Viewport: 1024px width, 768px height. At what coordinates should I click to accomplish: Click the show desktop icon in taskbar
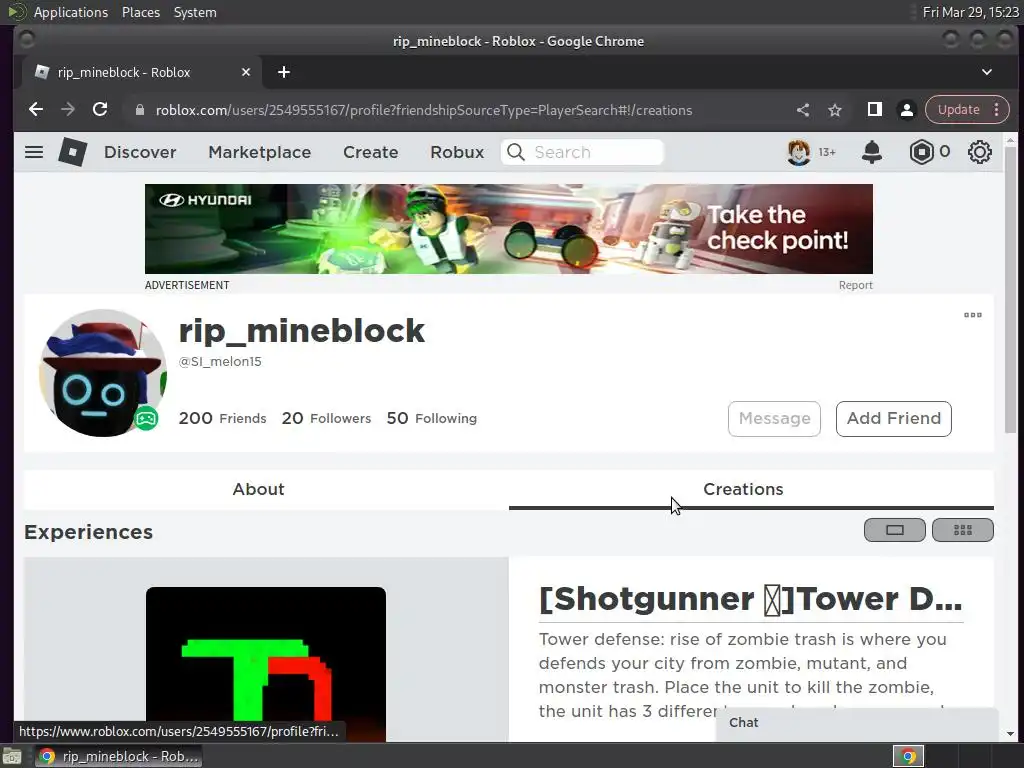click(11, 756)
